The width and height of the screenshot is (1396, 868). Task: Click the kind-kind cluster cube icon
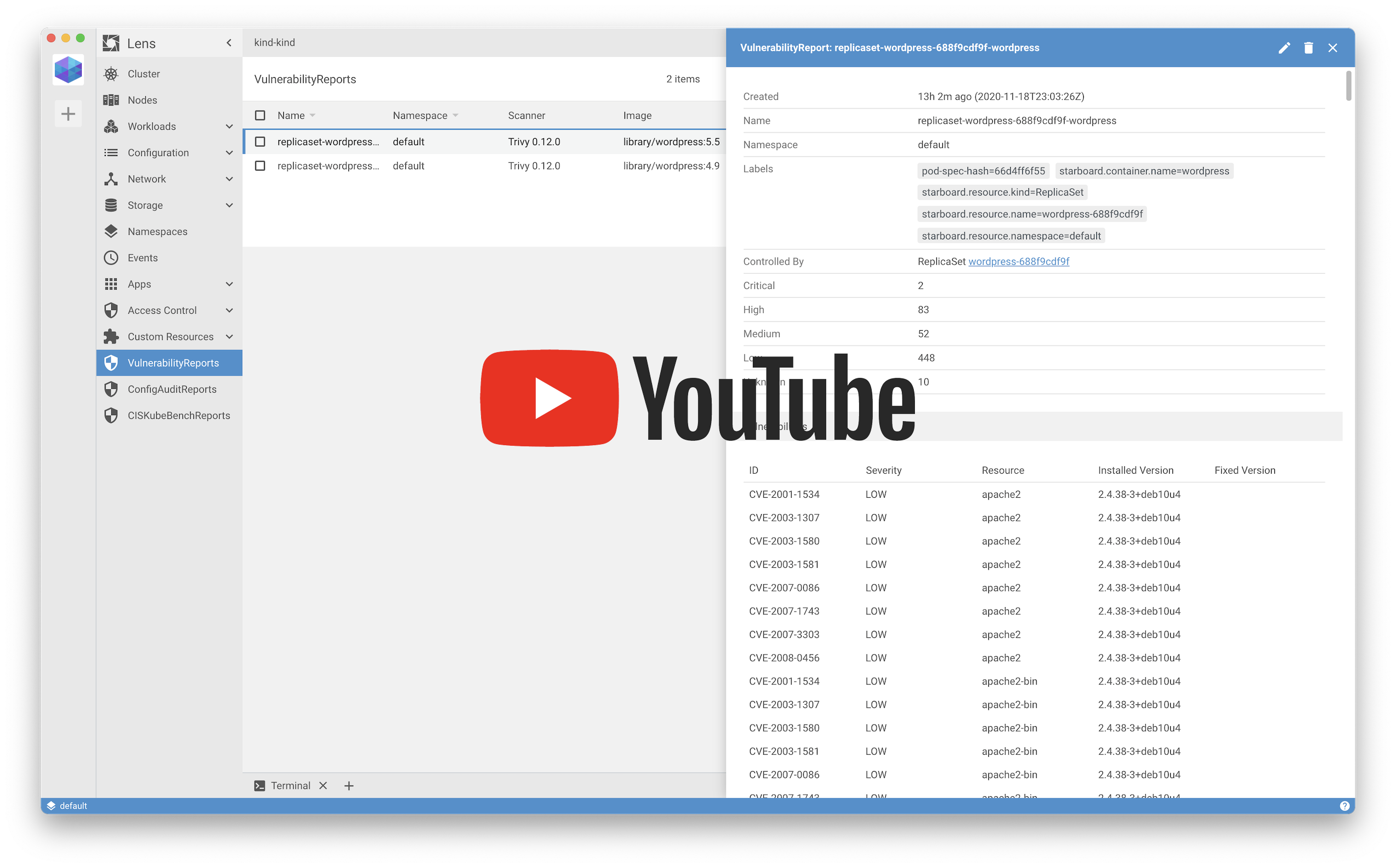point(68,70)
